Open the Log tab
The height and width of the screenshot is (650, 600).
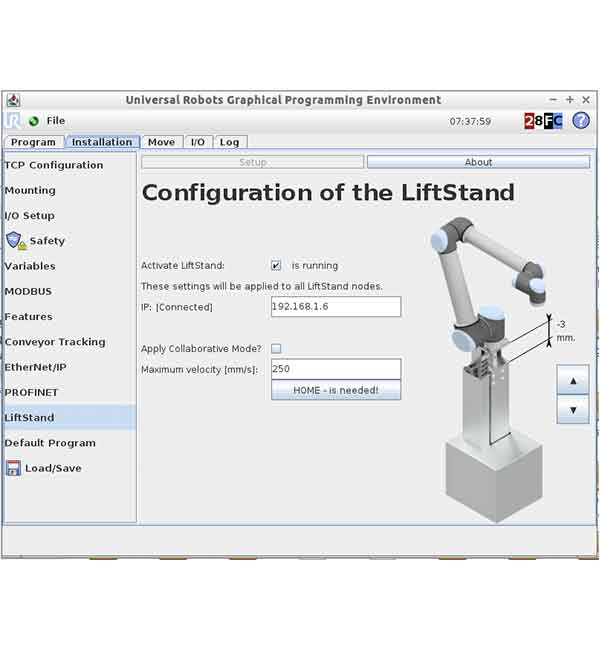[x=229, y=142]
